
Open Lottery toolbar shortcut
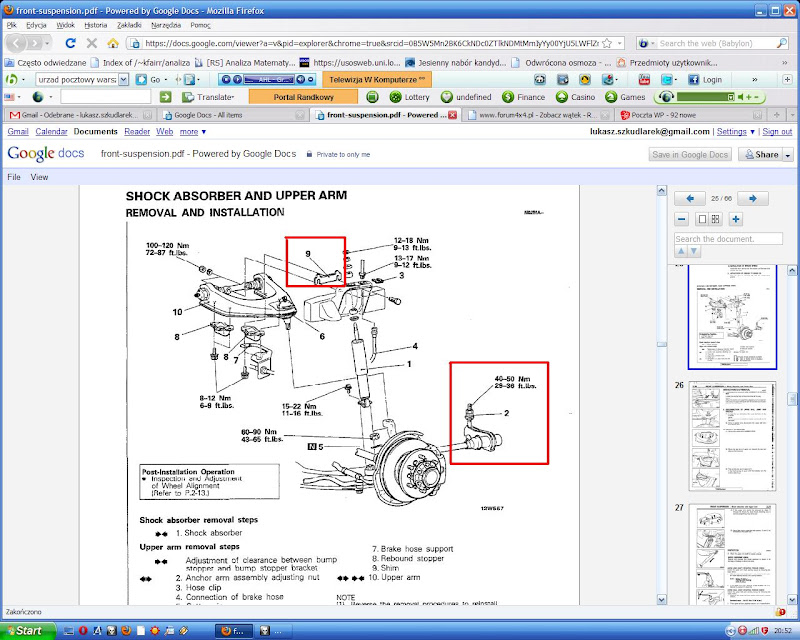[x=409, y=97]
